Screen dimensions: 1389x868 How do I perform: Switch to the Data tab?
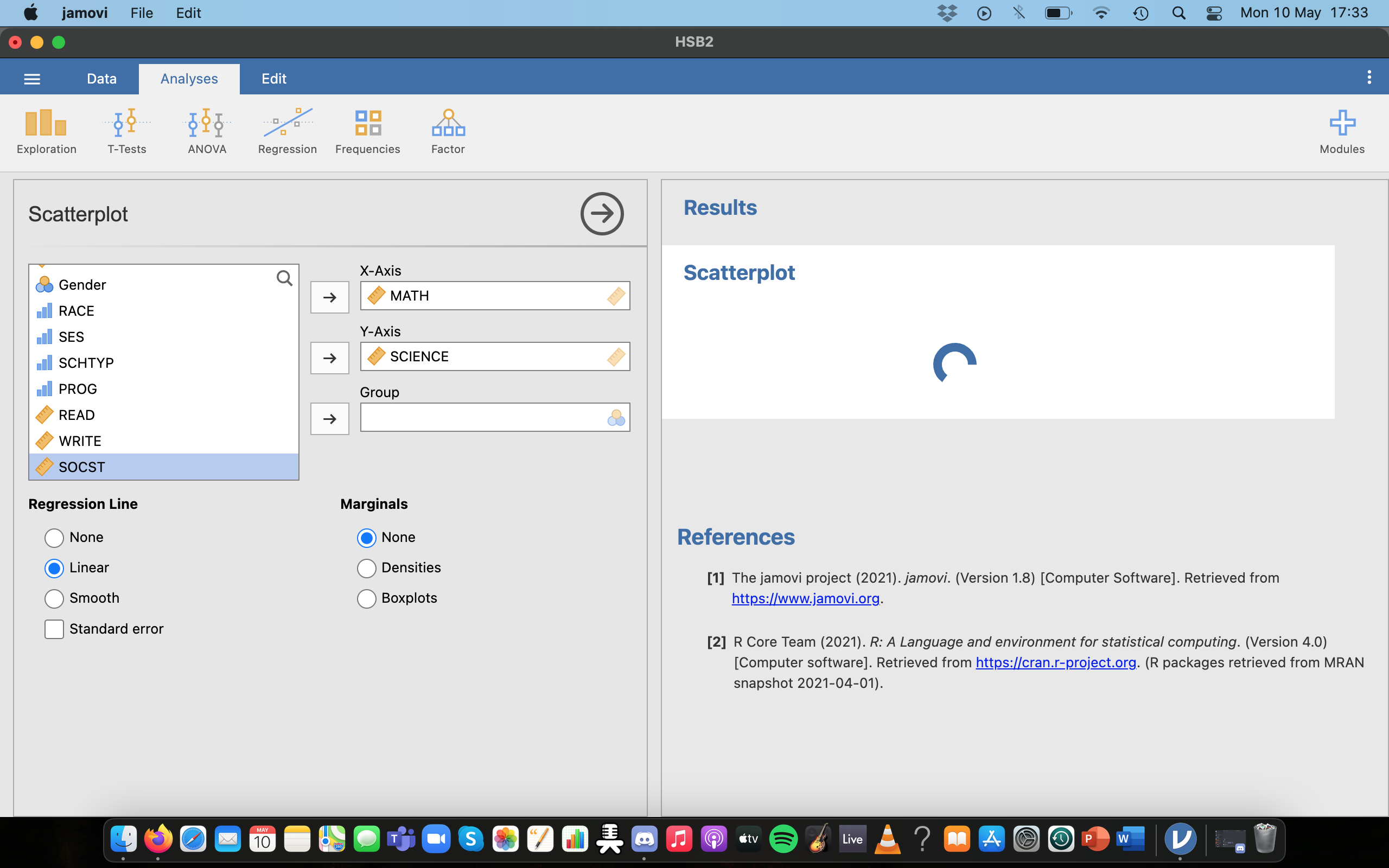(101, 78)
